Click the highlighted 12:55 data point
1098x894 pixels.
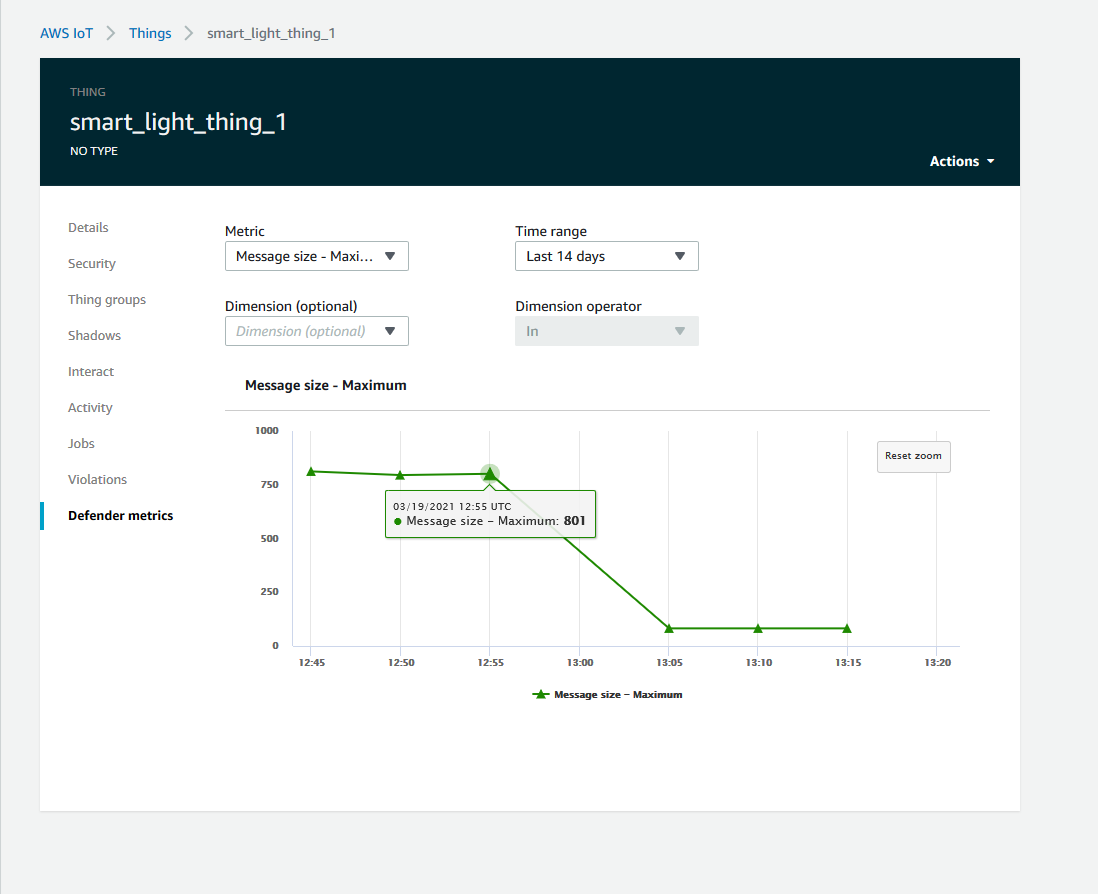[x=489, y=474]
